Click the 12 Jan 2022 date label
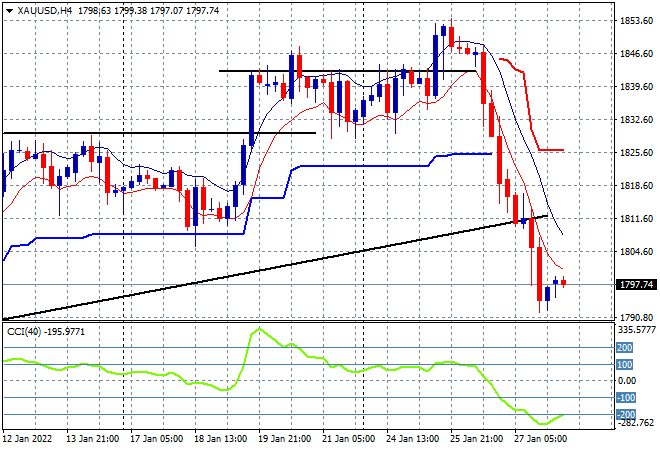The height and width of the screenshot is (450, 660). [x=27, y=439]
